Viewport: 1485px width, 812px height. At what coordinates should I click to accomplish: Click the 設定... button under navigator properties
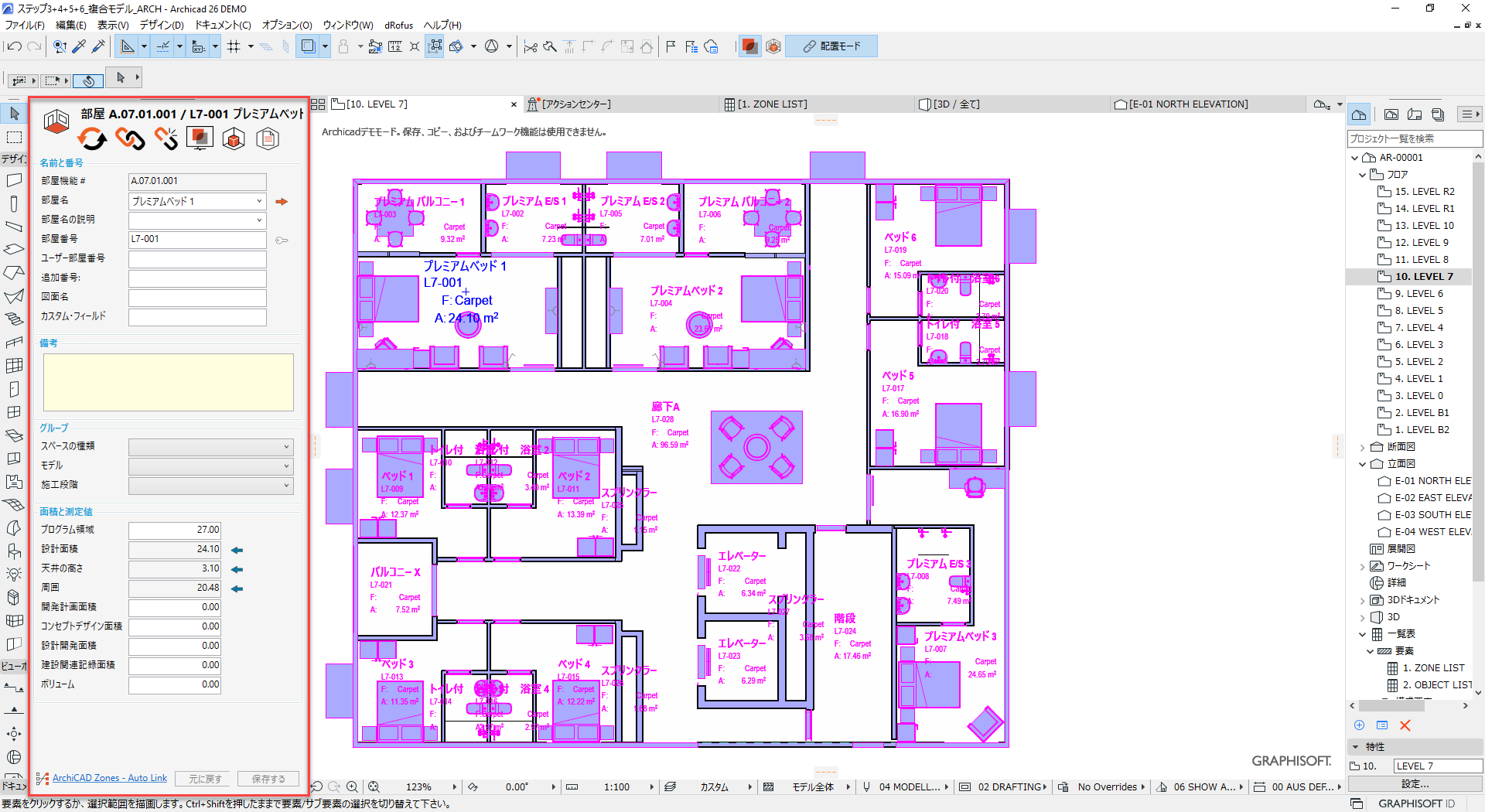[1415, 783]
